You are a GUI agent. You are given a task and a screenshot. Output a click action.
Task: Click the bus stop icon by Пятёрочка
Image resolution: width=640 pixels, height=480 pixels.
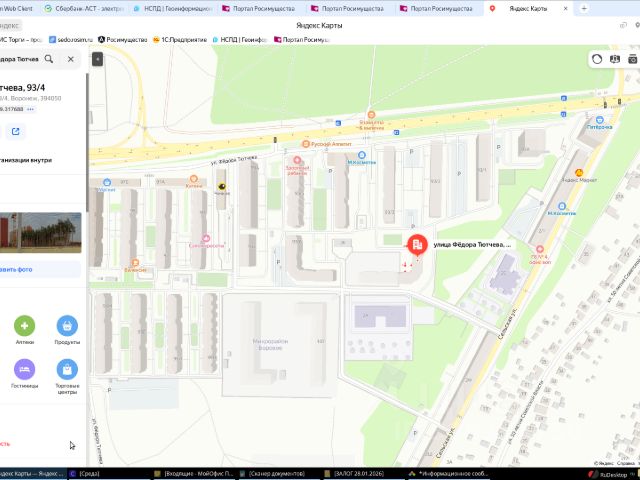pyautogui.click(x=564, y=115)
